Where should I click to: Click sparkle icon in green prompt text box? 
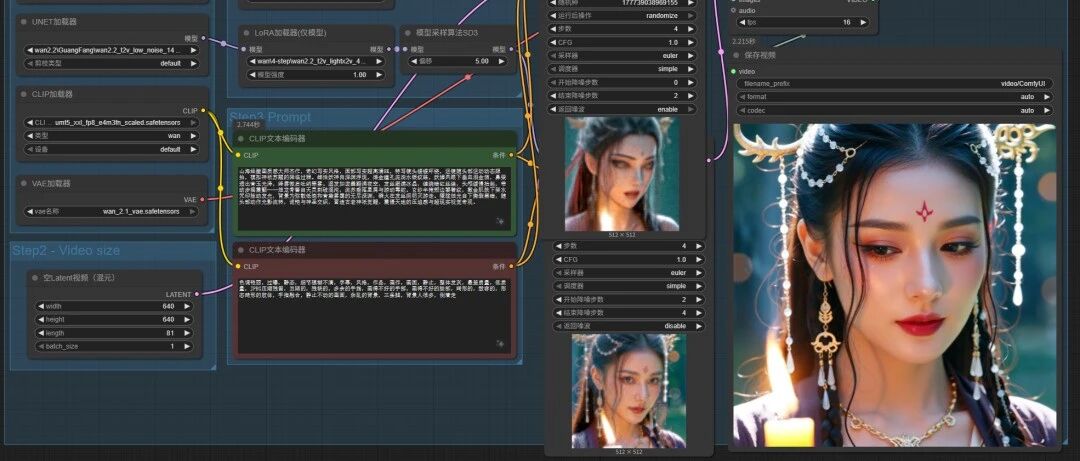point(500,221)
